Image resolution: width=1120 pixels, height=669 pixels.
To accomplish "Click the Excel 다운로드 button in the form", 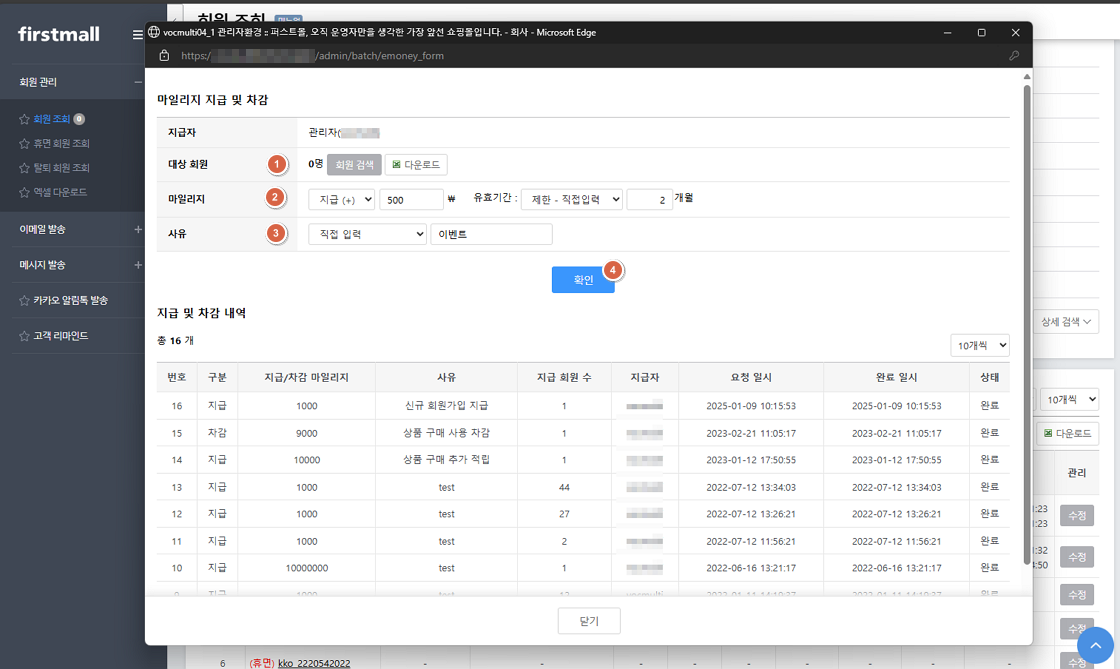I will click(x=416, y=165).
